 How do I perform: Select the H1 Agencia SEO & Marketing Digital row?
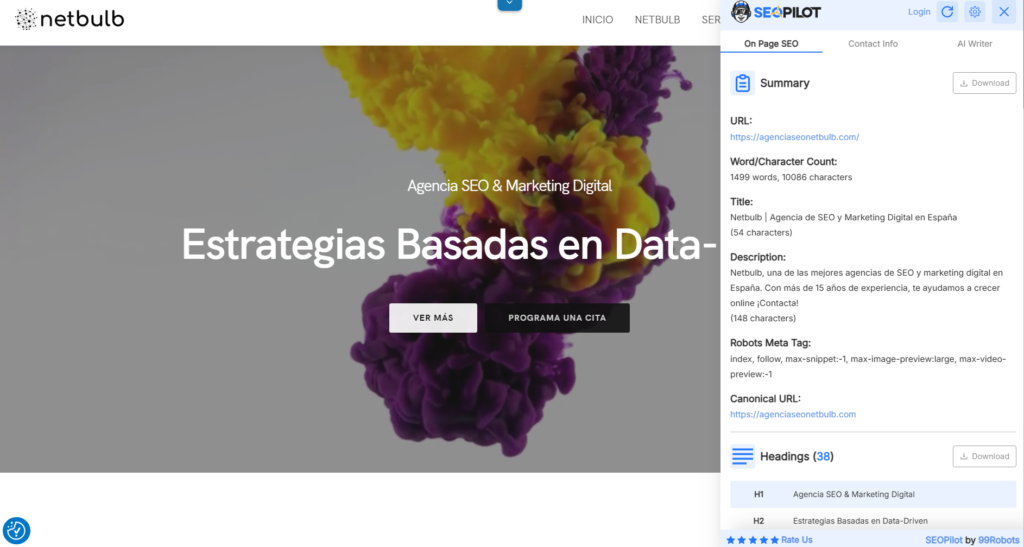pyautogui.click(x=873, y=494)
